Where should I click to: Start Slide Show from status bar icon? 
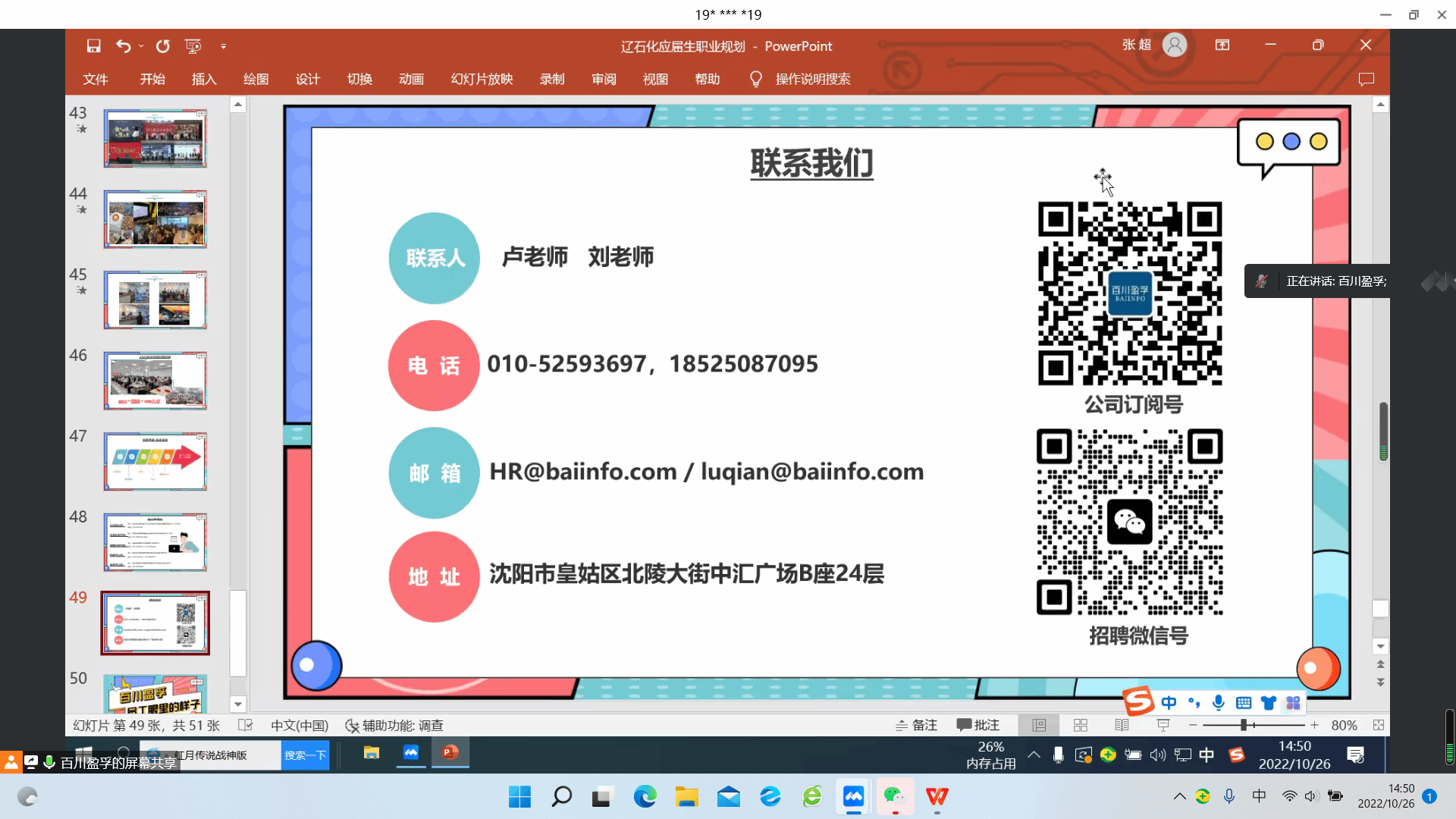point(1163,726)
